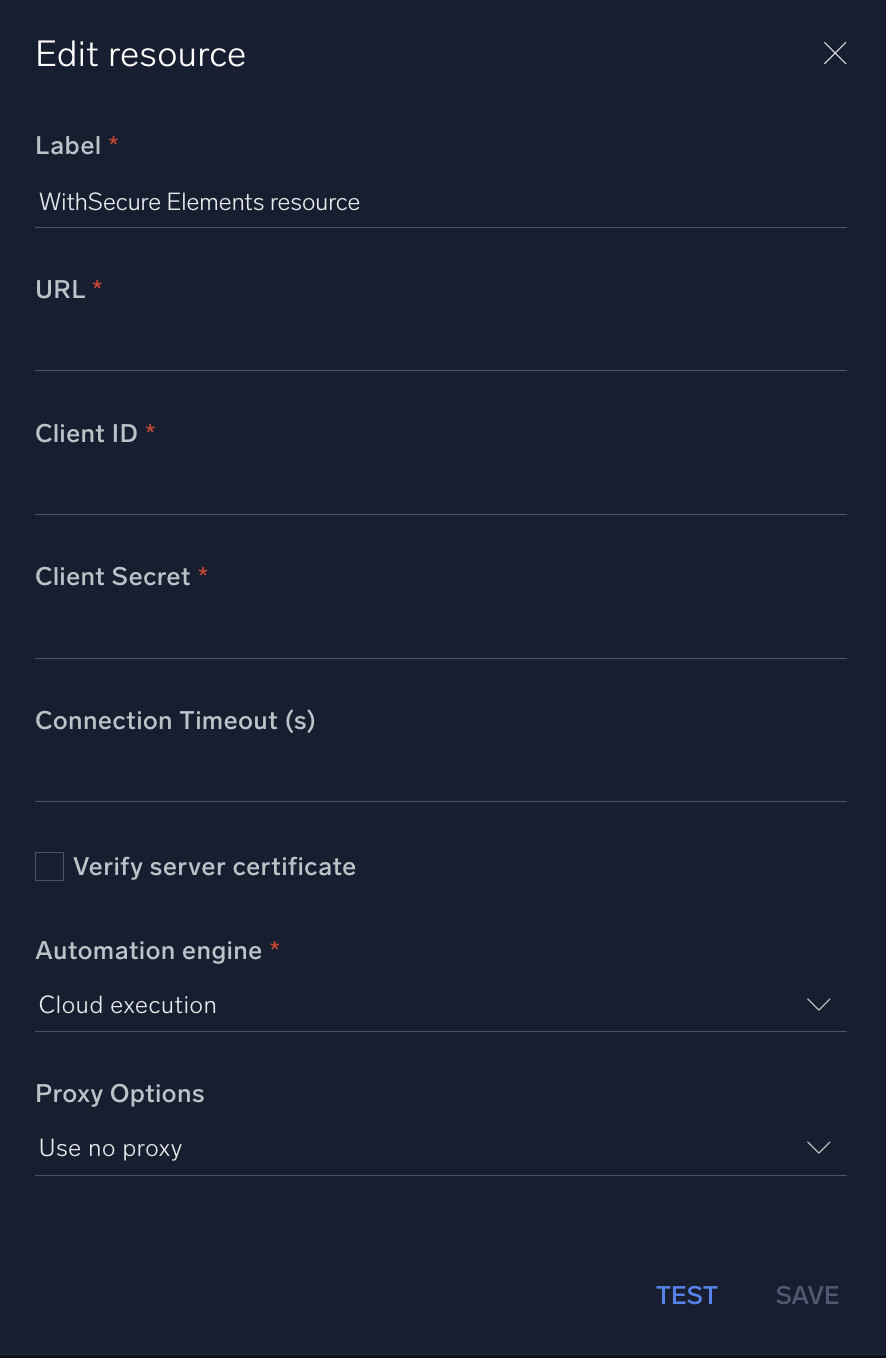Screen dimensions: 886x1358
Task: Expand the Use no proxy selector
Action: click(440, 1147)
